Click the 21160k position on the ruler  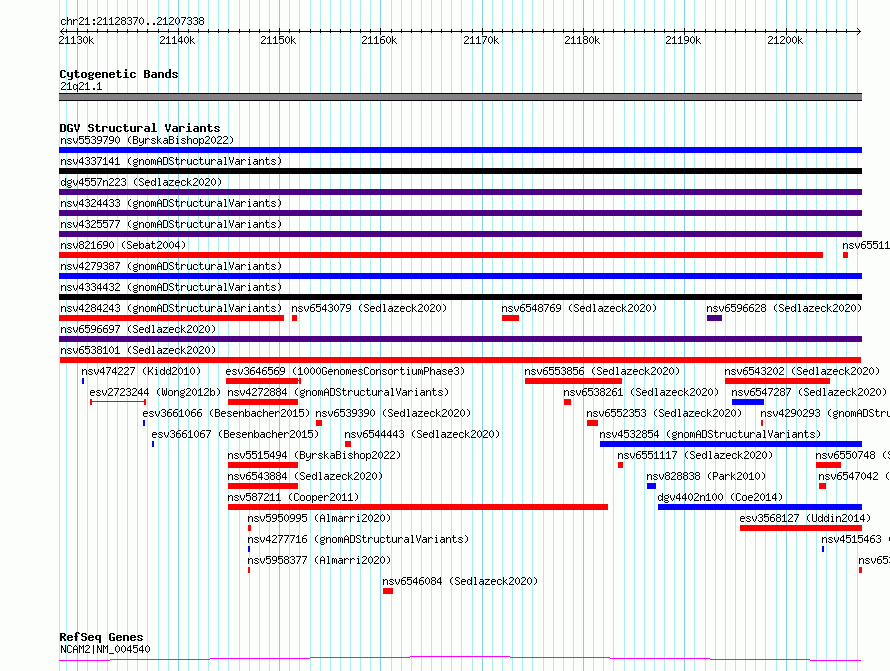[379, 40]
